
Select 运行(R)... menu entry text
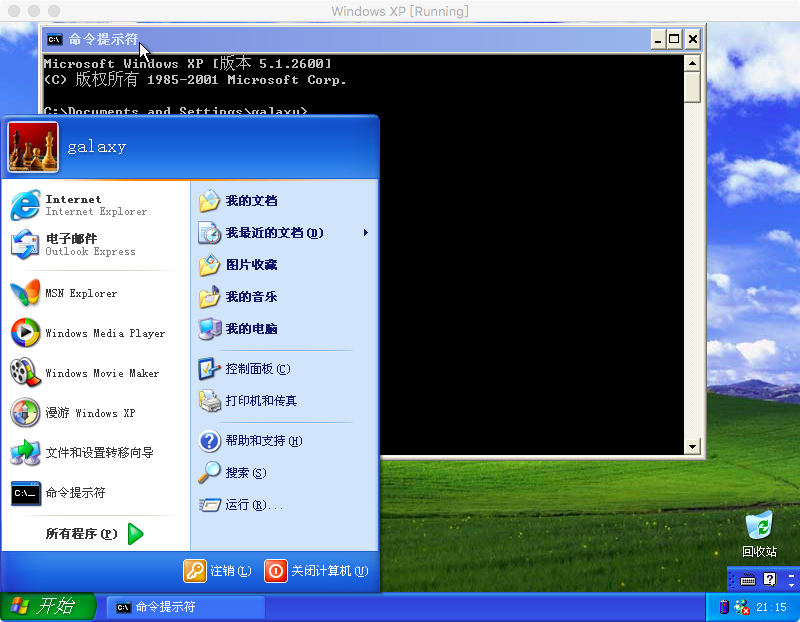254,505
